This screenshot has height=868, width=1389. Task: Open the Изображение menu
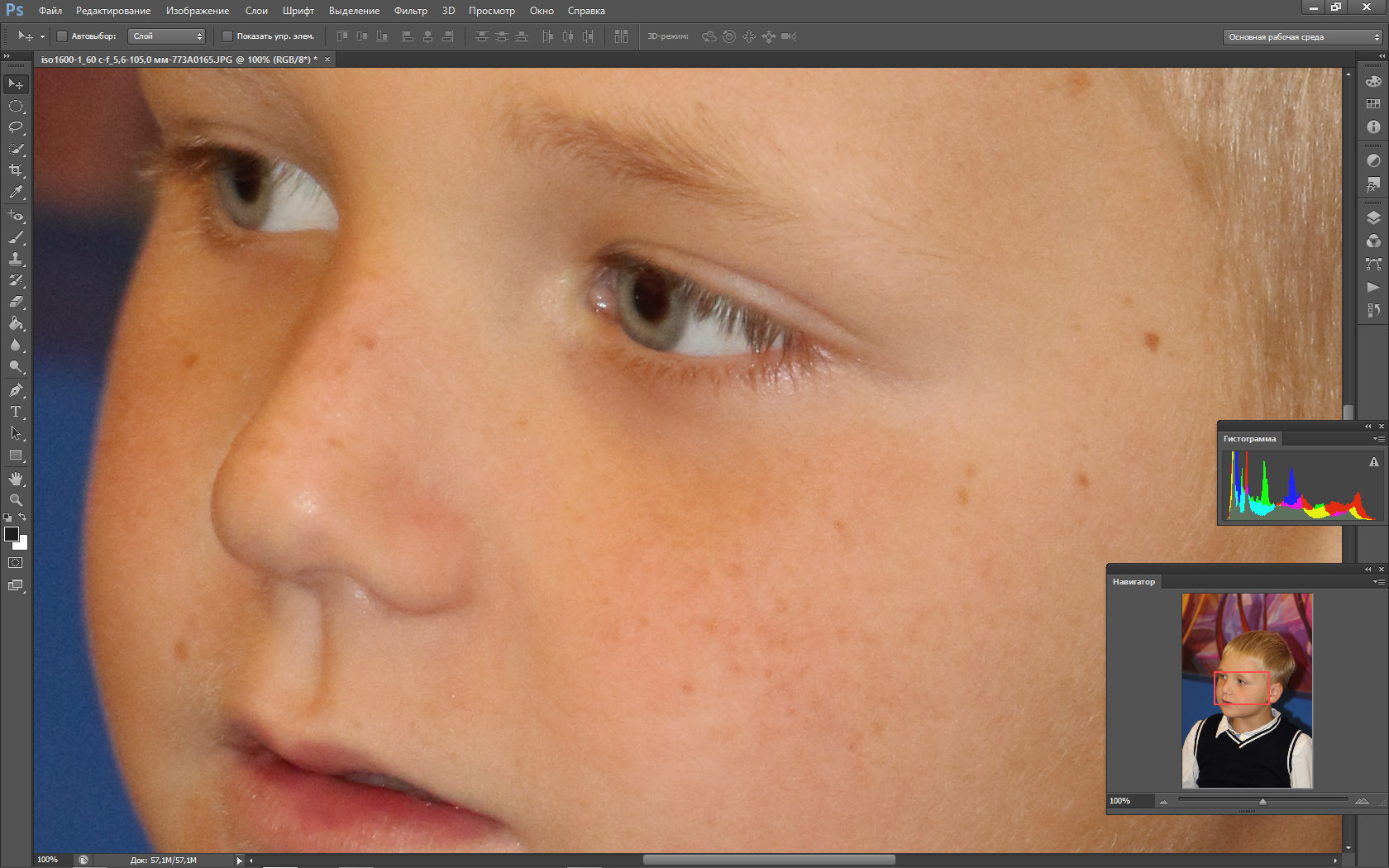[198, 11]
